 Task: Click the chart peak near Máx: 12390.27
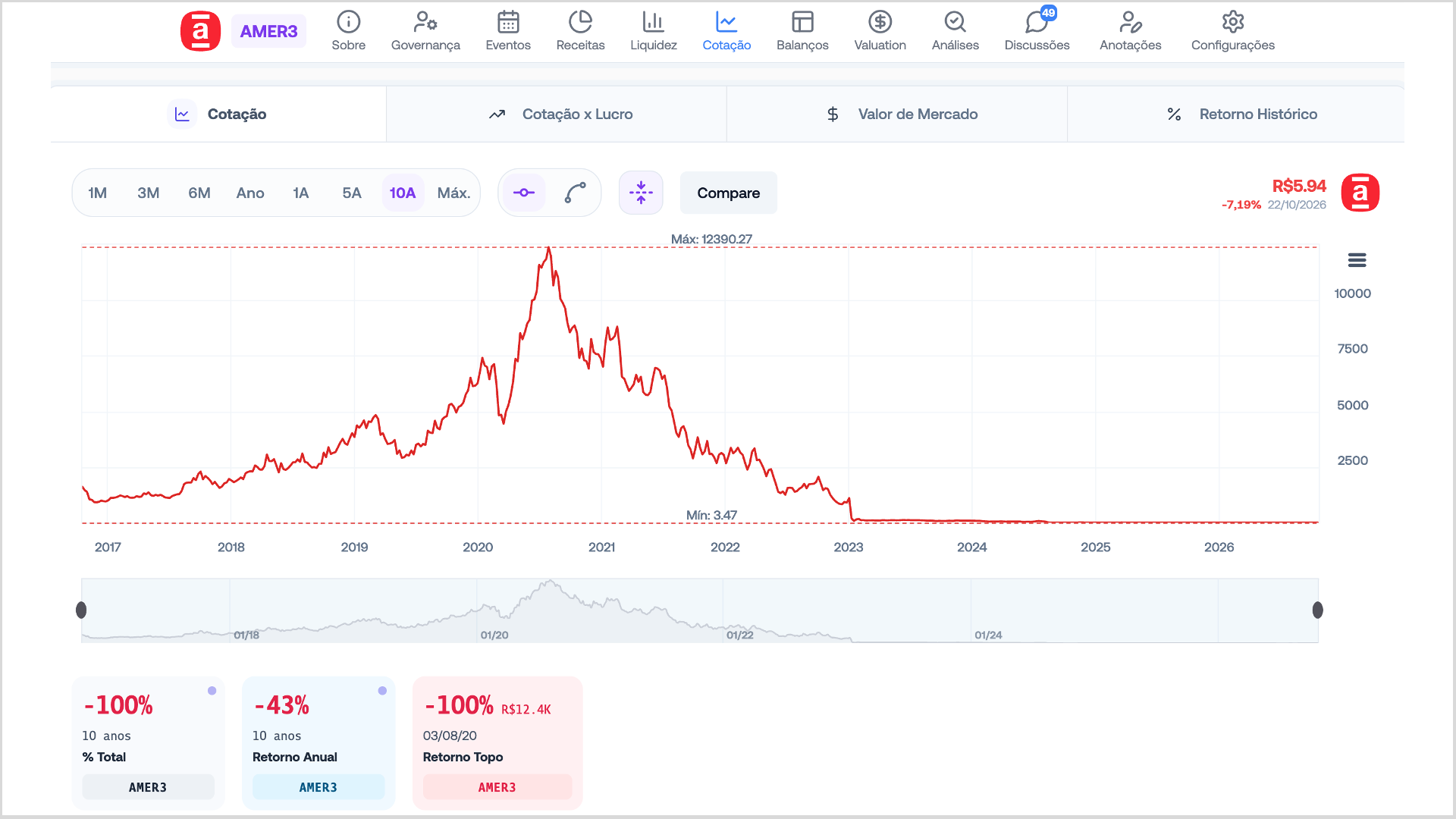click(x=548, y=249)
